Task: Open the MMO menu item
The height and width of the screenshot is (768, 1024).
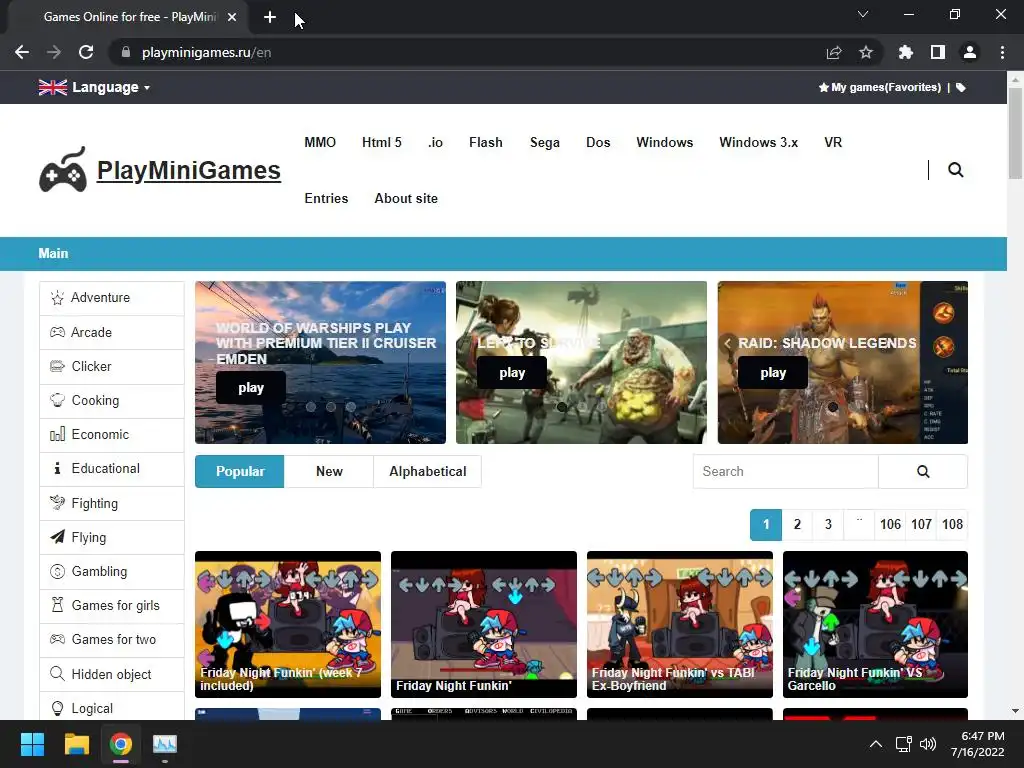Action: pyautogui.click(x=320, y=142)
